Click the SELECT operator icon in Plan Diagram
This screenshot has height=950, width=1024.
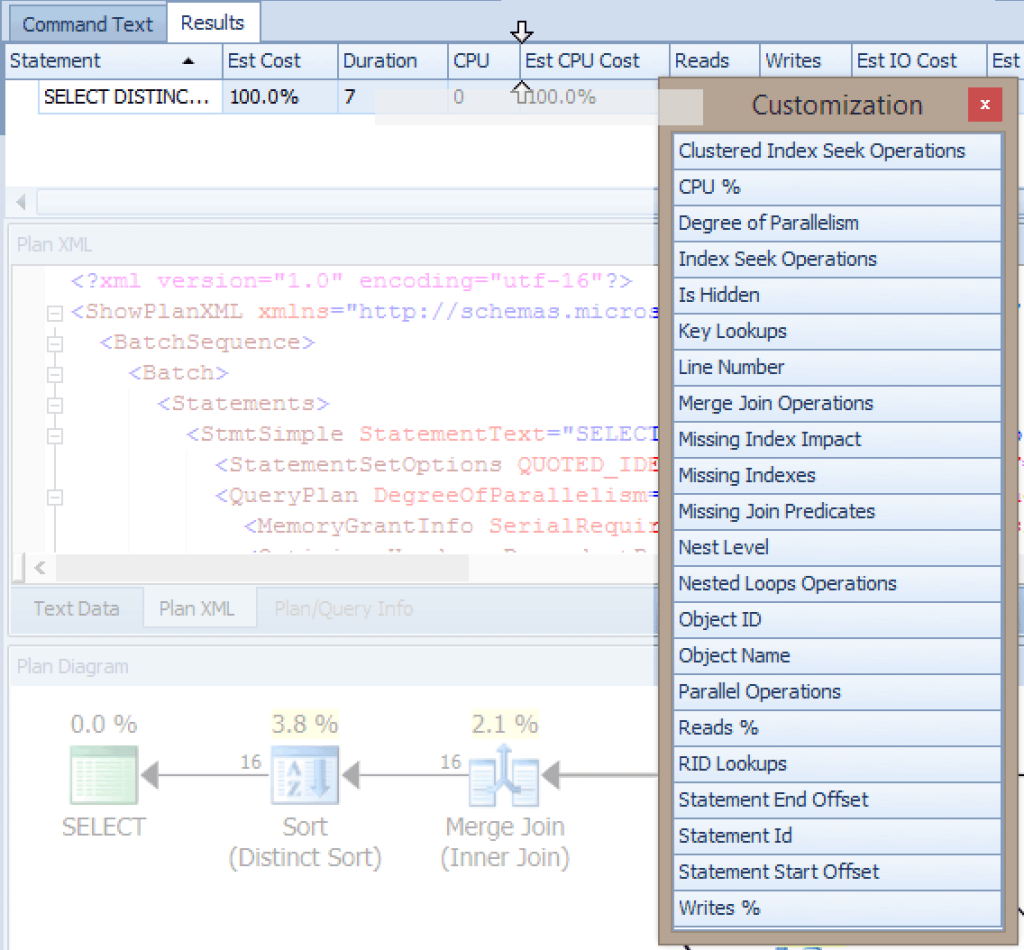pos(103,775)
